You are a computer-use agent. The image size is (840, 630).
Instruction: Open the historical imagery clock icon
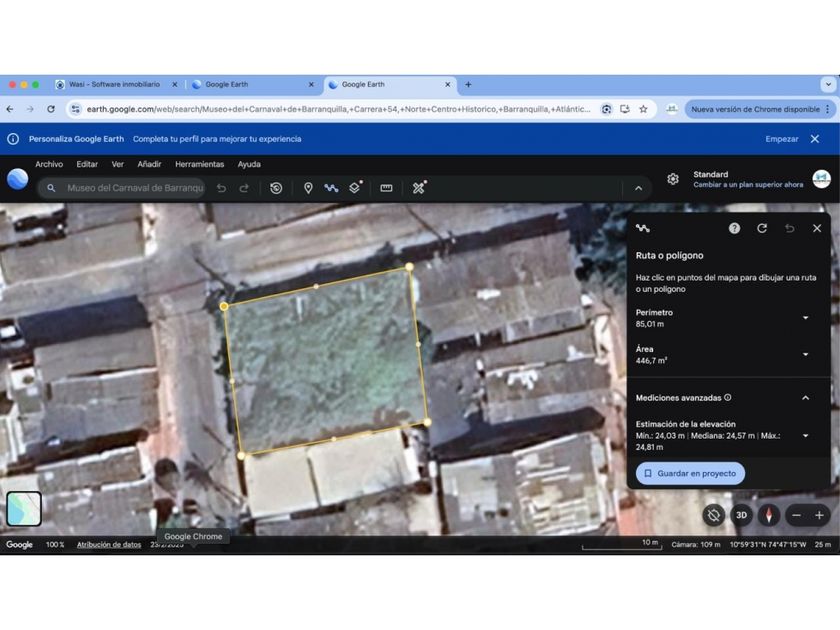(276, 188)
